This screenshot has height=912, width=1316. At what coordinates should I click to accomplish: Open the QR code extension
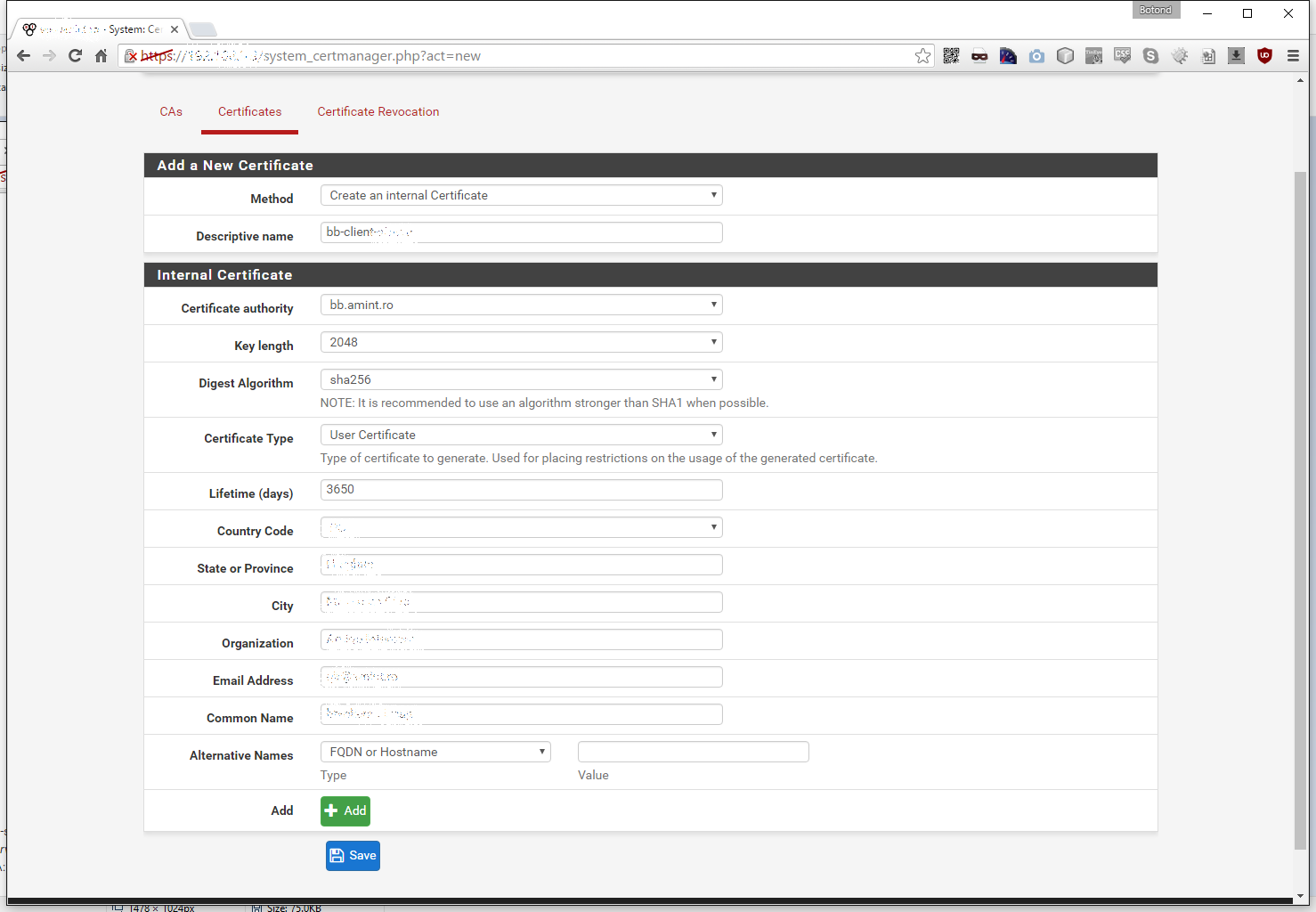951,56
